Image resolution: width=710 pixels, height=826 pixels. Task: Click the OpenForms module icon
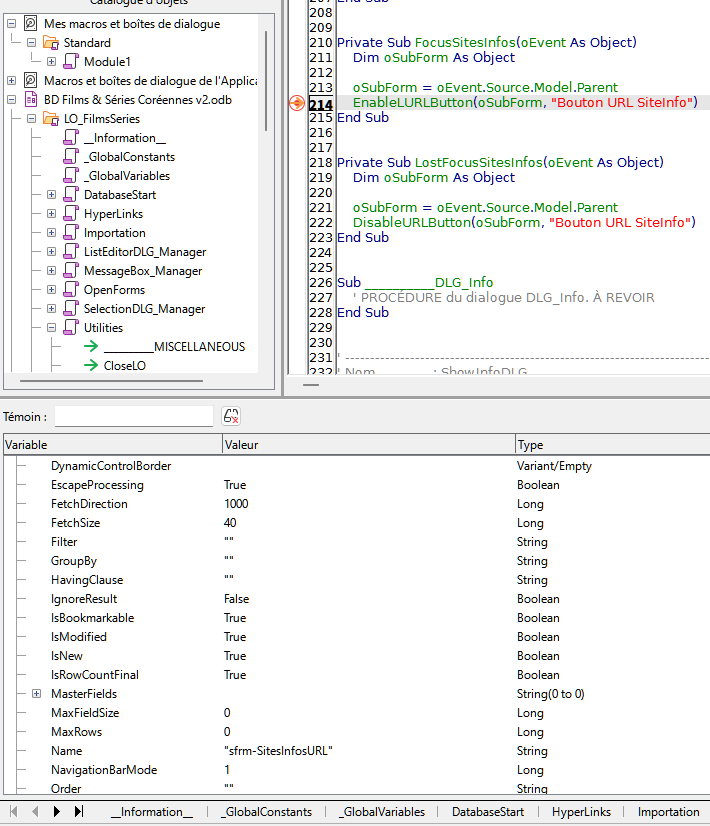(71, 289)
